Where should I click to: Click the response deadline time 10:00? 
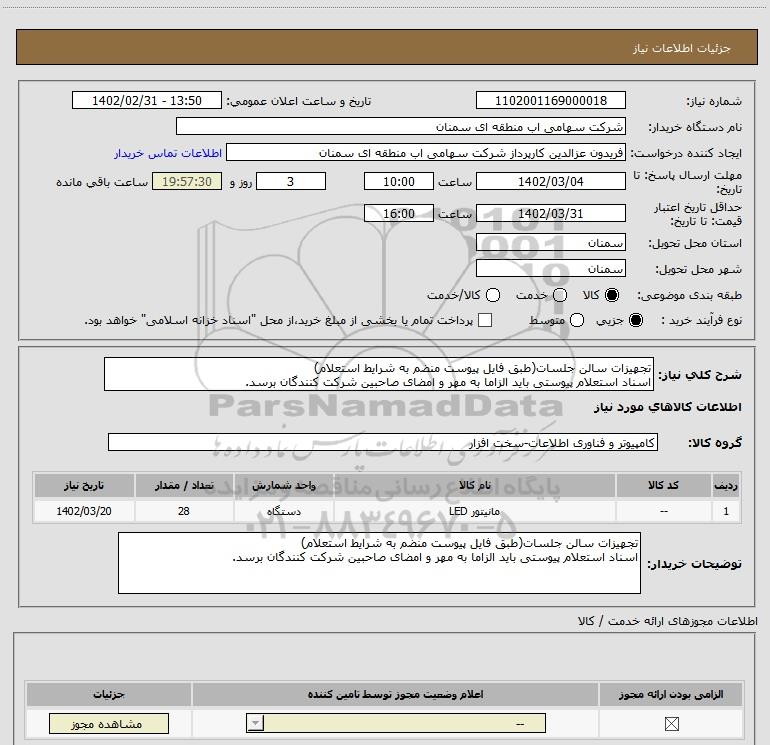(x=399, y=181)
